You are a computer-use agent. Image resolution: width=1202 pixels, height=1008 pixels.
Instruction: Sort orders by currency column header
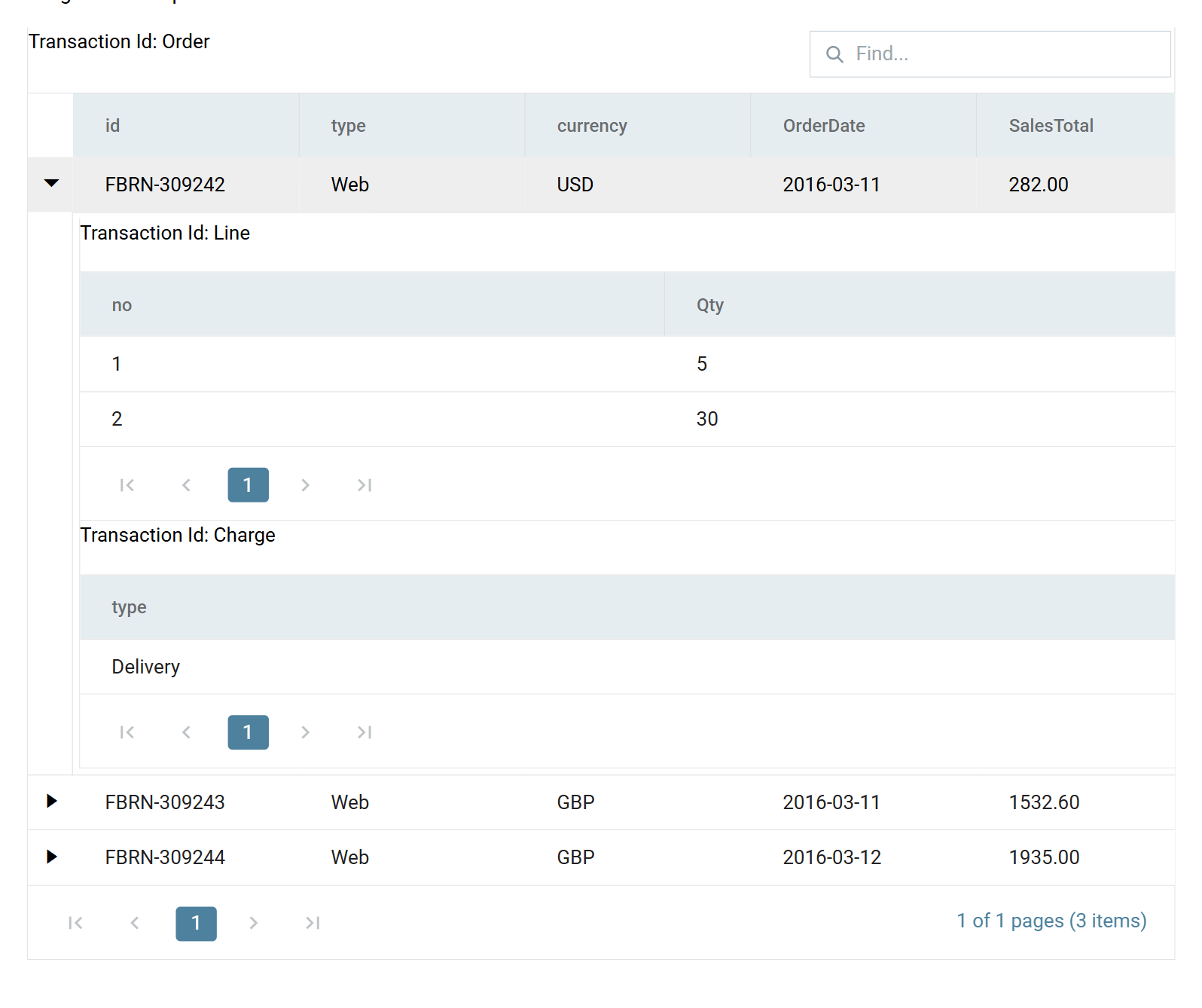point(638,126)
